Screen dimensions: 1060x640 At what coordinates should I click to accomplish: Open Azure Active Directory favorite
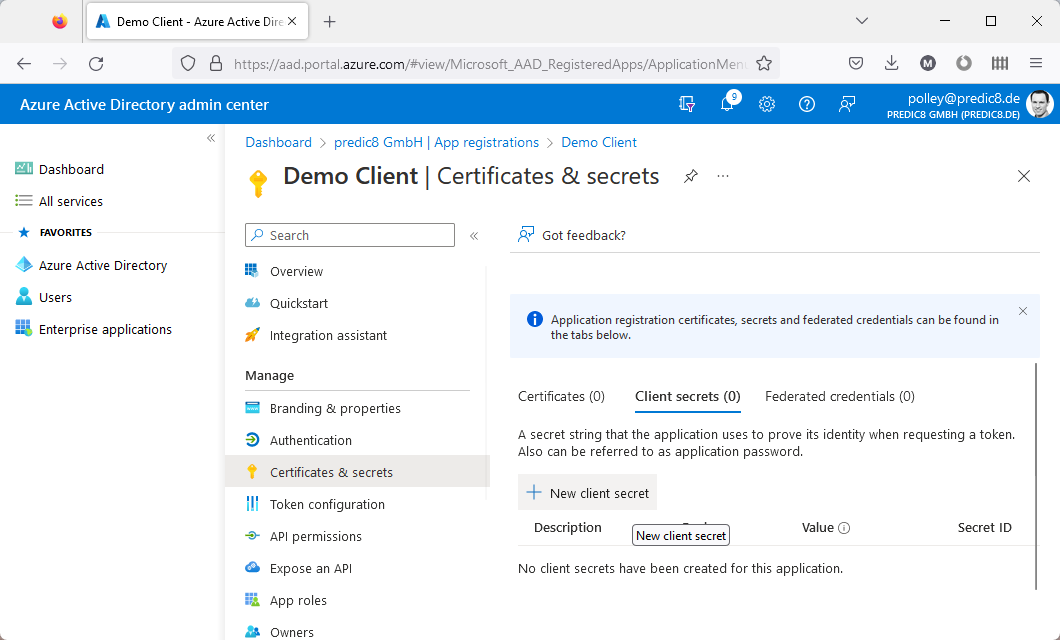tap(102, 265)
